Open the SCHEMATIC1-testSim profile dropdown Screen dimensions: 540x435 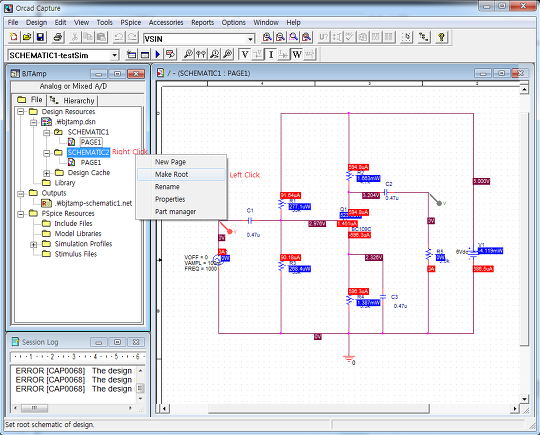(114, 55)
